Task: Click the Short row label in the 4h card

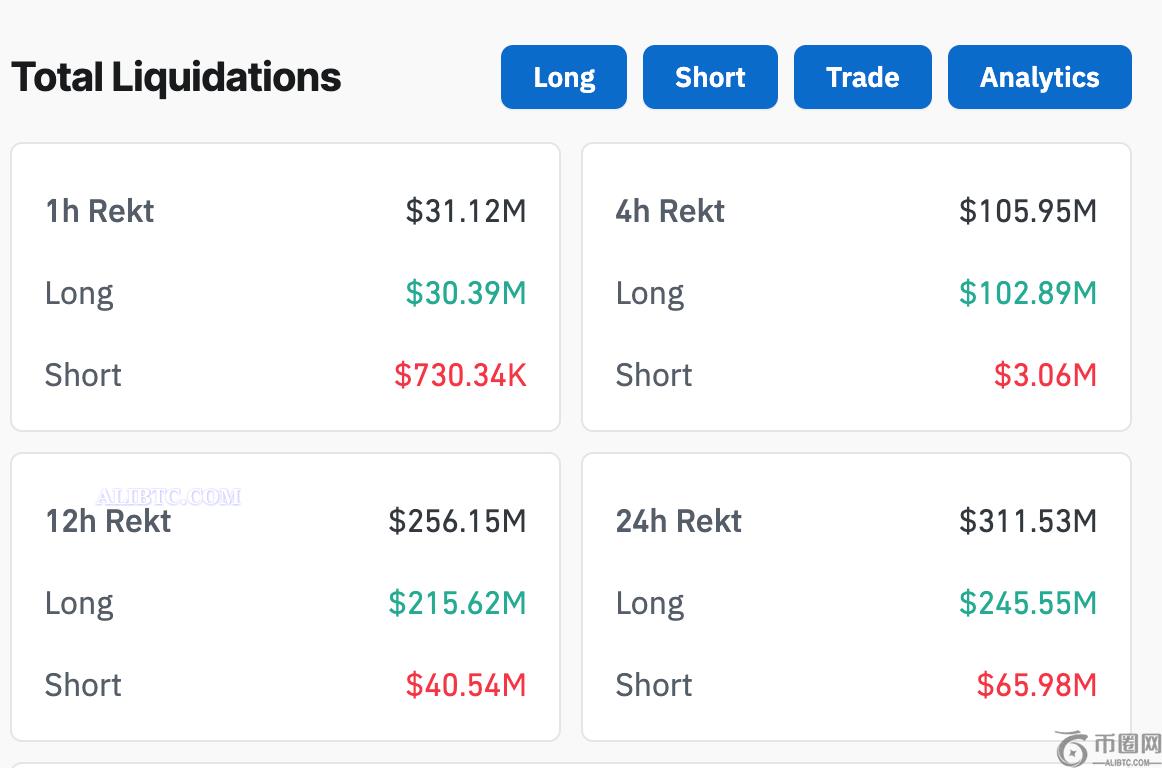Action: click(654, 375)
